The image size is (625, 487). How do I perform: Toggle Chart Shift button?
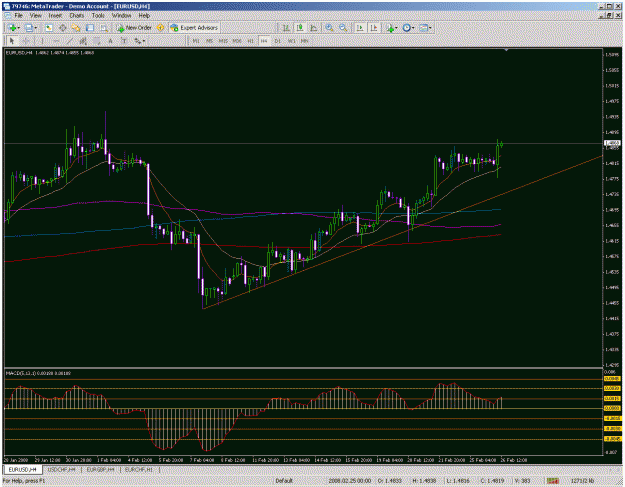coord(373,27)
